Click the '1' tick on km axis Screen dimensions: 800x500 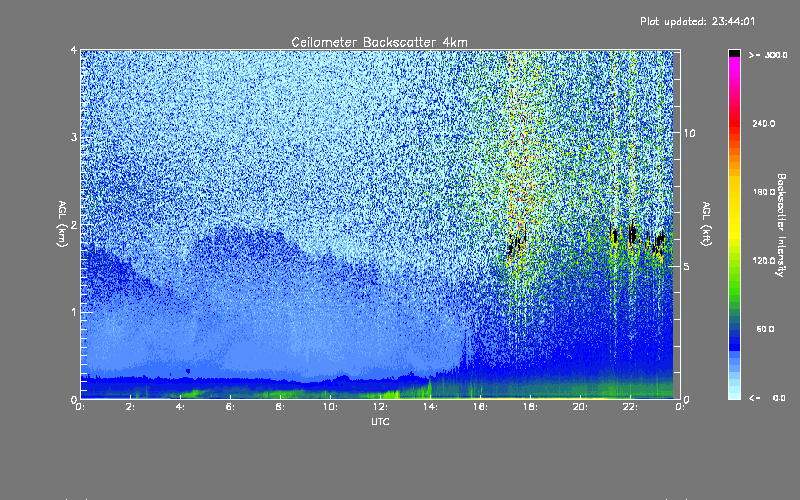74,312
